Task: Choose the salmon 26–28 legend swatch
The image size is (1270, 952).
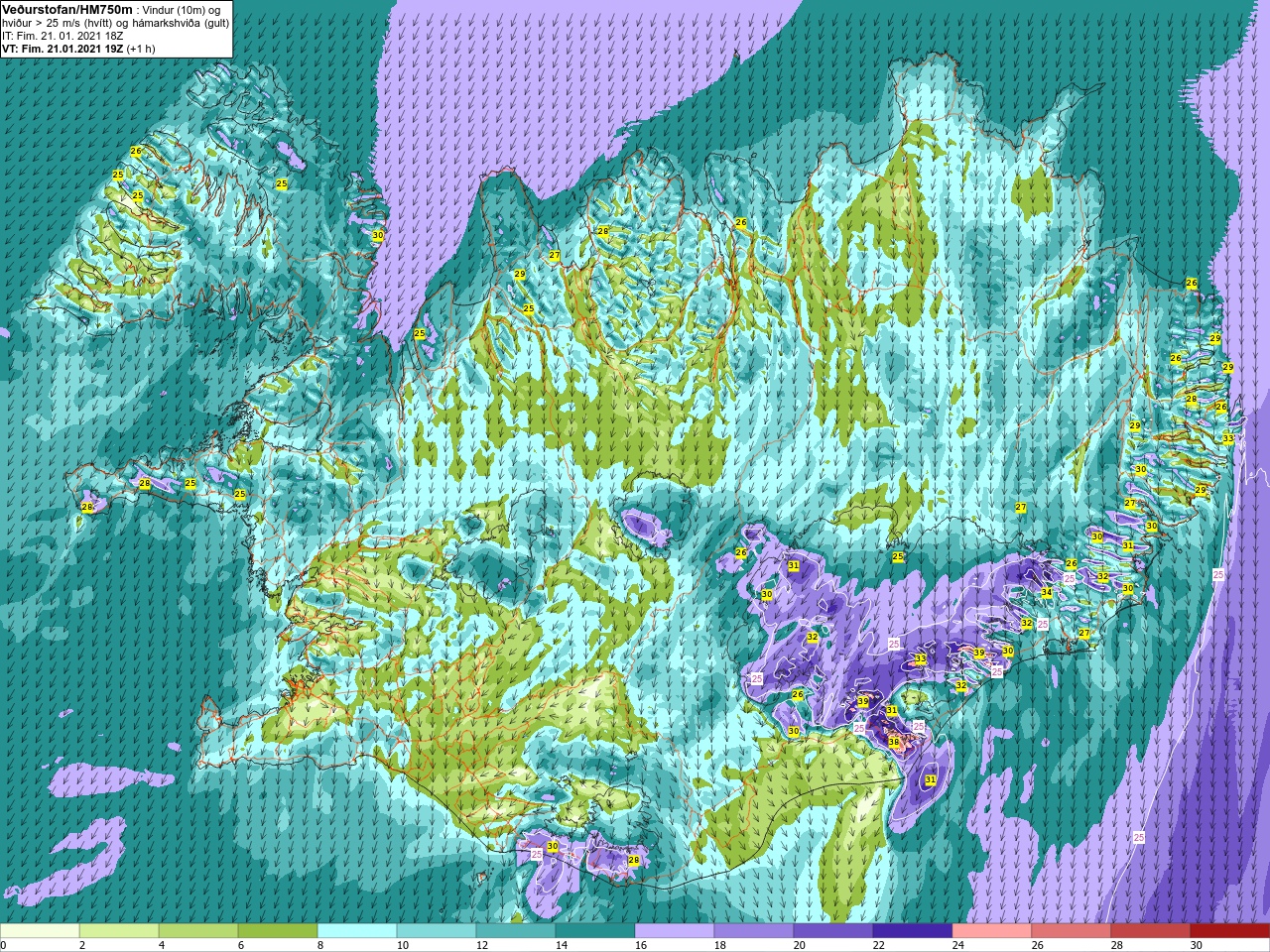Action: 1072,931
